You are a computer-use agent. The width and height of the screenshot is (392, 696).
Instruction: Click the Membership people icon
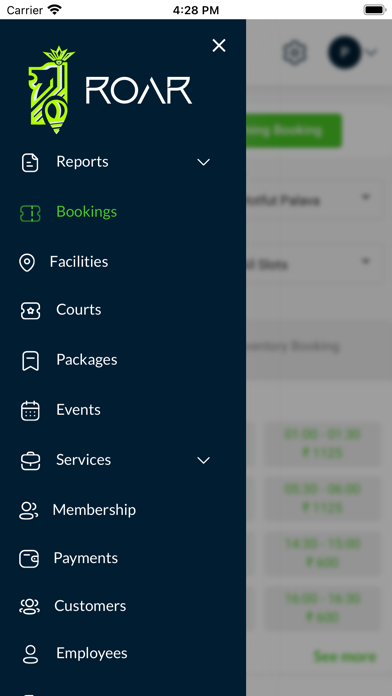coord(28,511)
